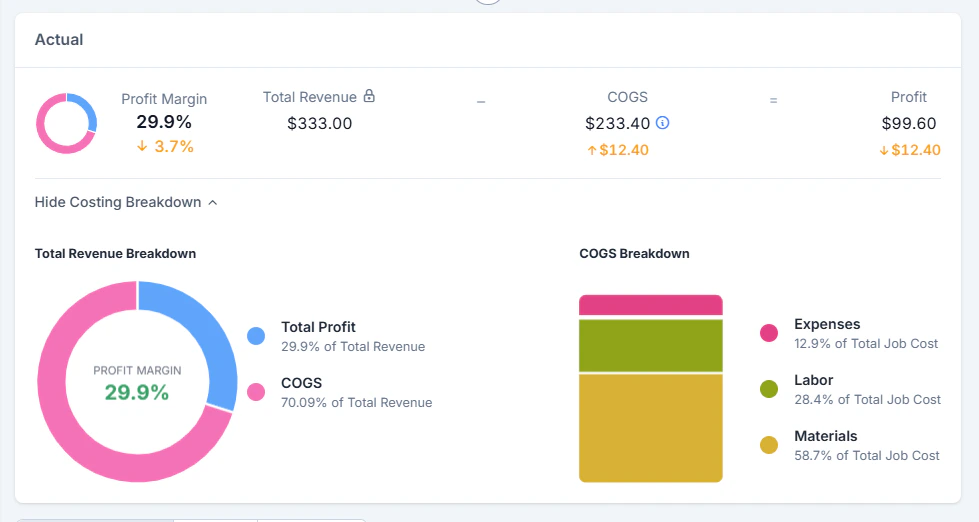The width and height of the screenshot is (979, 522).
Task: Click the $233.40 COGS amount
Action: pos(617,124)
